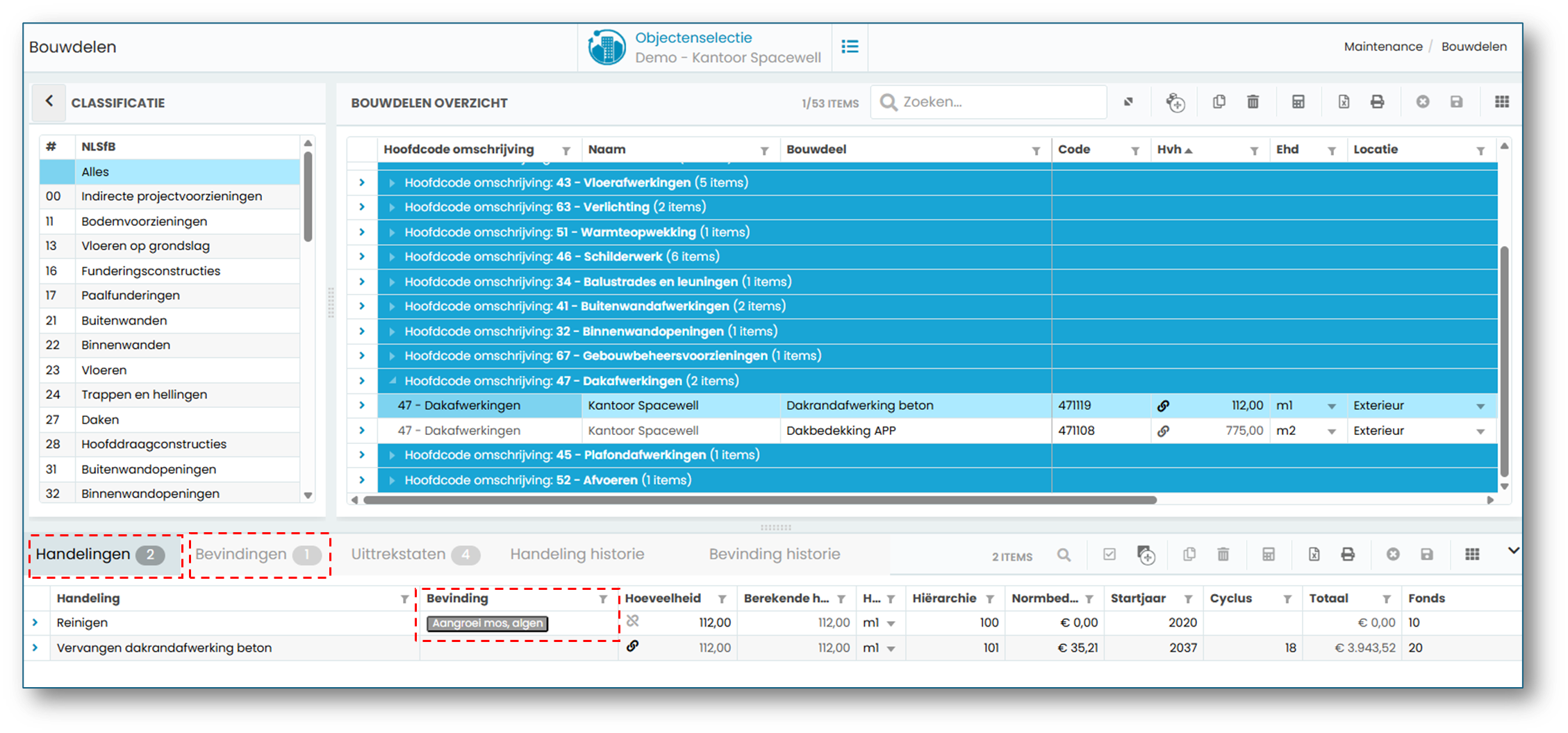Open the object selection list icon
1568x733 pixels.
click(850, 47)
